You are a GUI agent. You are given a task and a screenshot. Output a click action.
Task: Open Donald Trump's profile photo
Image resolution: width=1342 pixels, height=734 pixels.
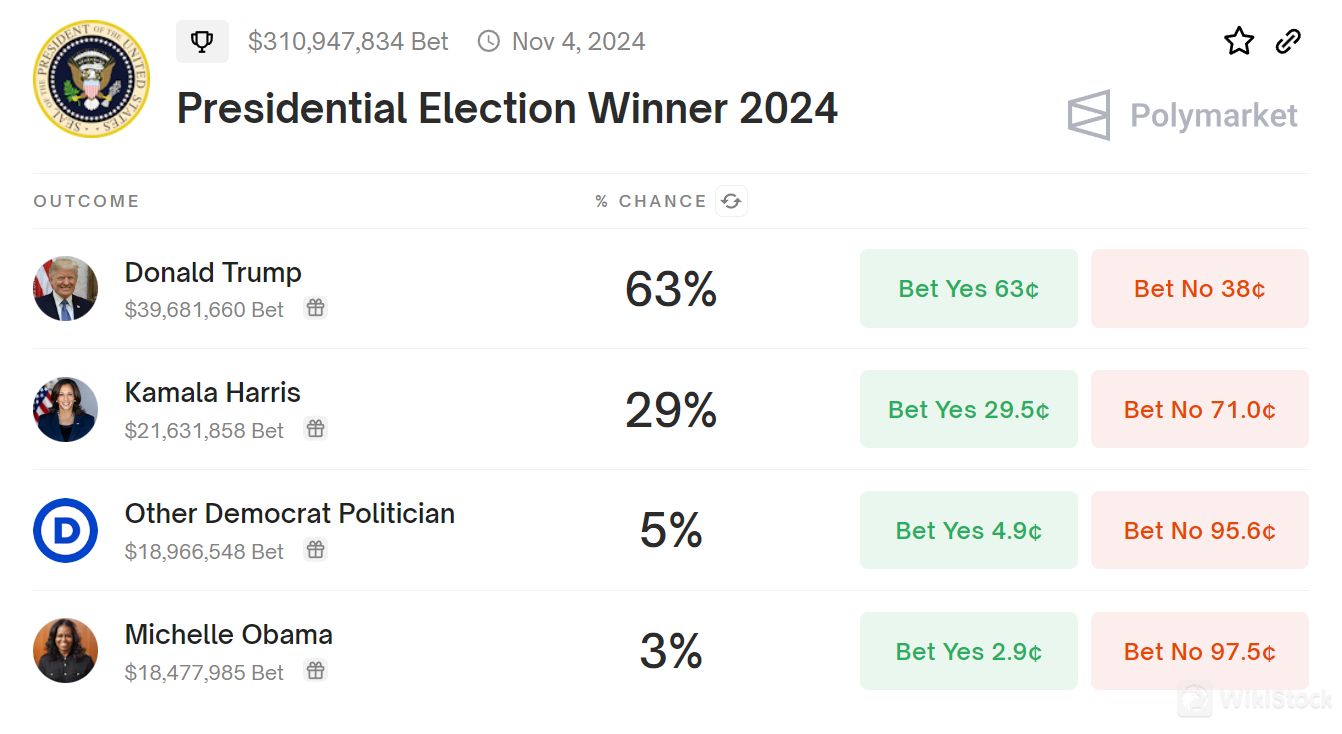tap(65, 288)
